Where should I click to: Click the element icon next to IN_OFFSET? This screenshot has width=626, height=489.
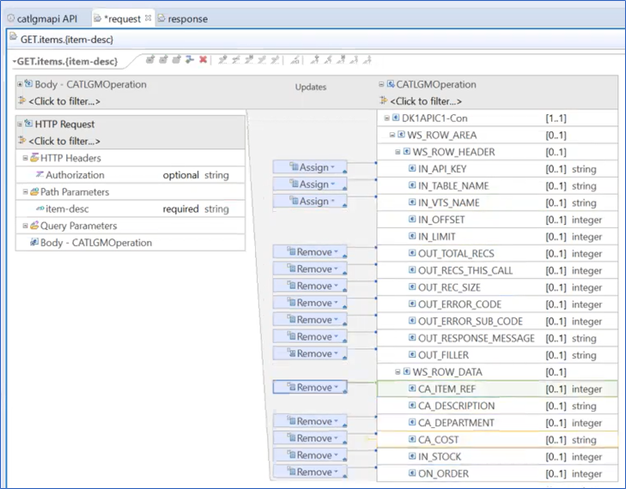pos(412,219)
